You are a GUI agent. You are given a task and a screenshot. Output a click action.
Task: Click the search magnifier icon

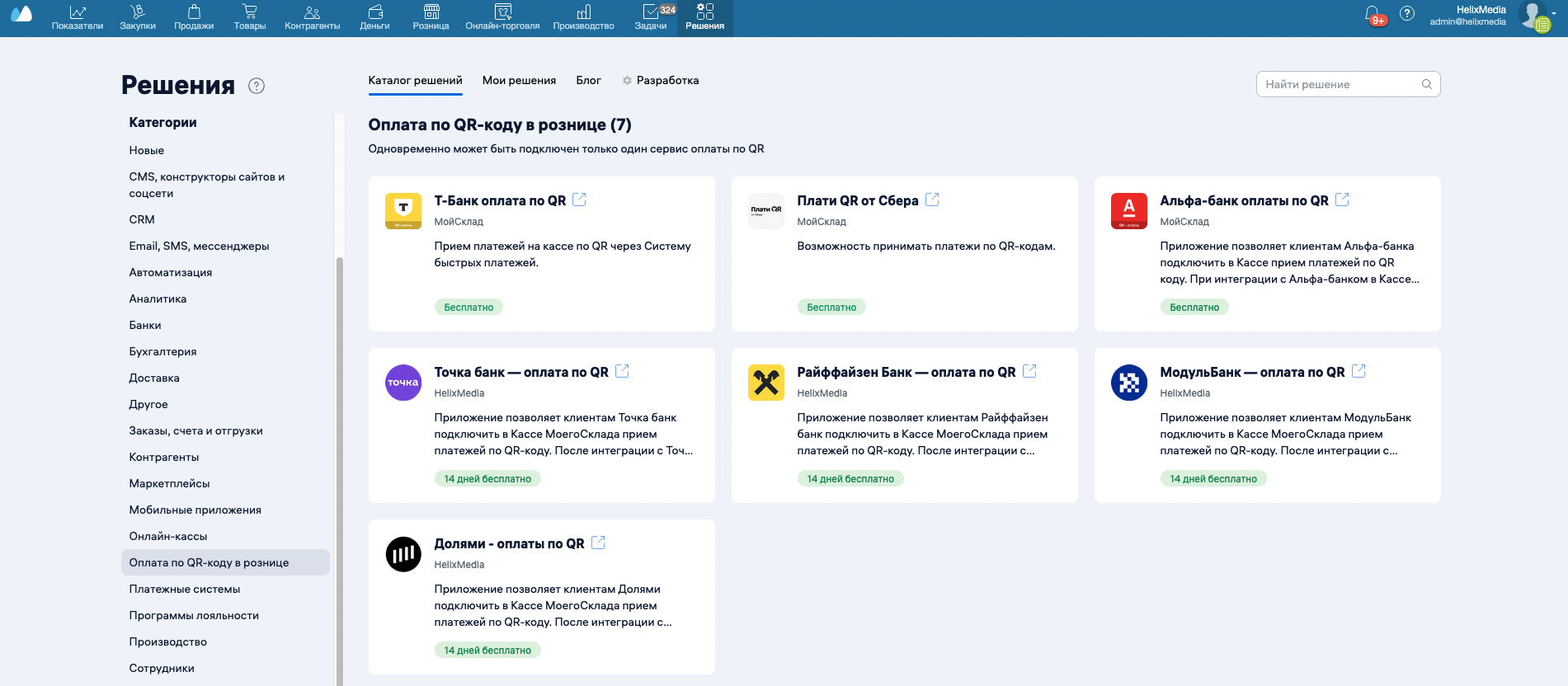(1427, 84)
